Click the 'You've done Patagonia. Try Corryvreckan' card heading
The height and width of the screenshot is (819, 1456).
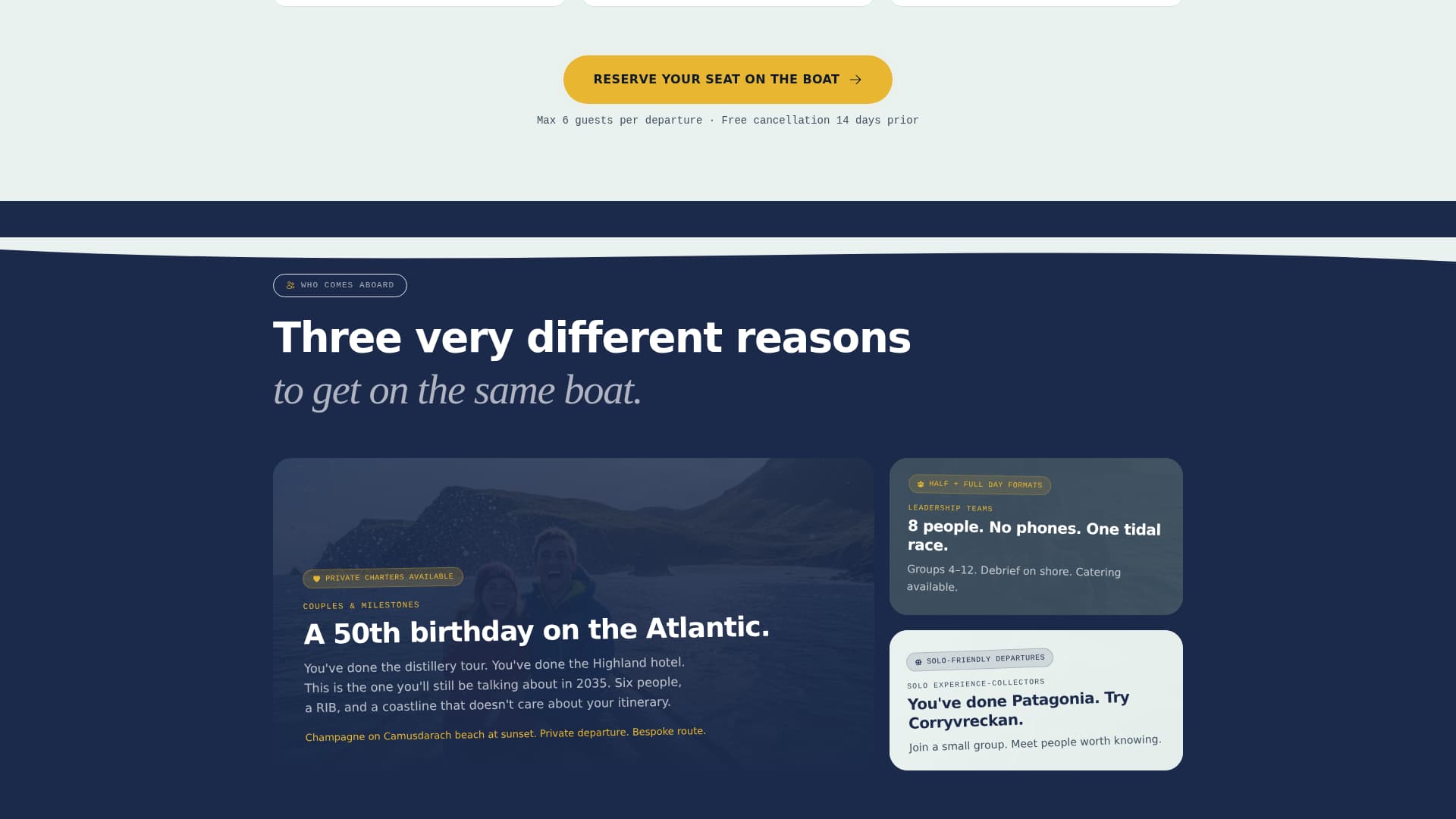[x=1018, y=710]
